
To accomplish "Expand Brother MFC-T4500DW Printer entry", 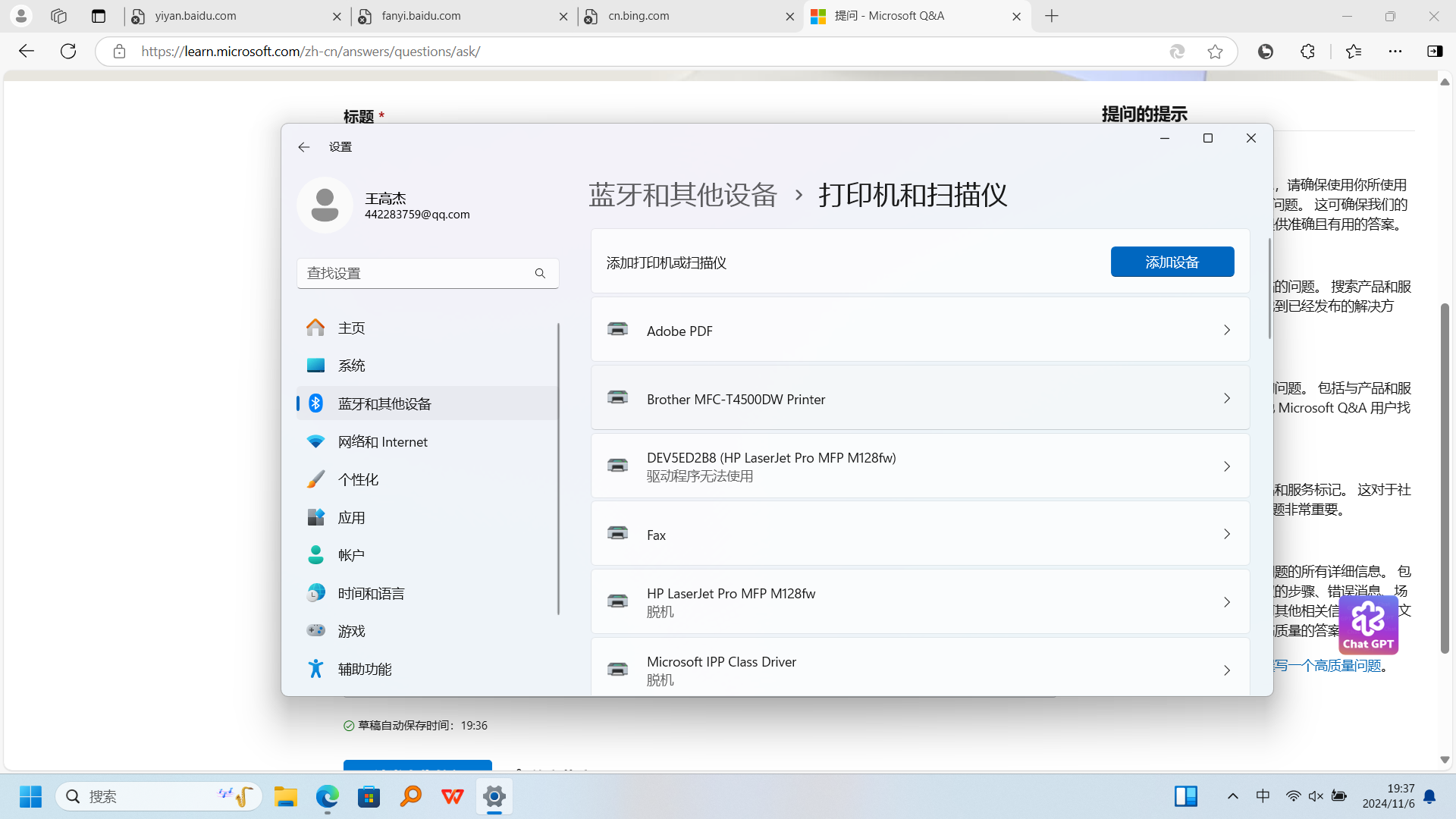I will click(x=920, y=398).
